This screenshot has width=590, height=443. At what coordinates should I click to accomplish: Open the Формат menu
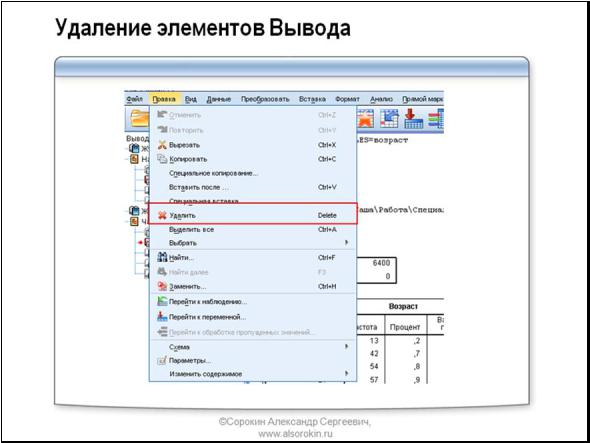click(x=347, y=99)
